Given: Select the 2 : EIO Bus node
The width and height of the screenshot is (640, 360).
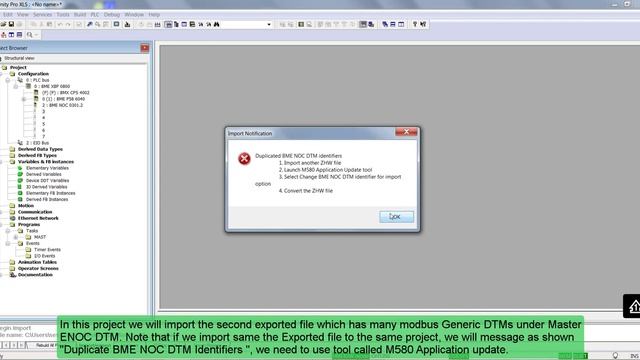Looking at the screenshot, I should tap(37, 143).
